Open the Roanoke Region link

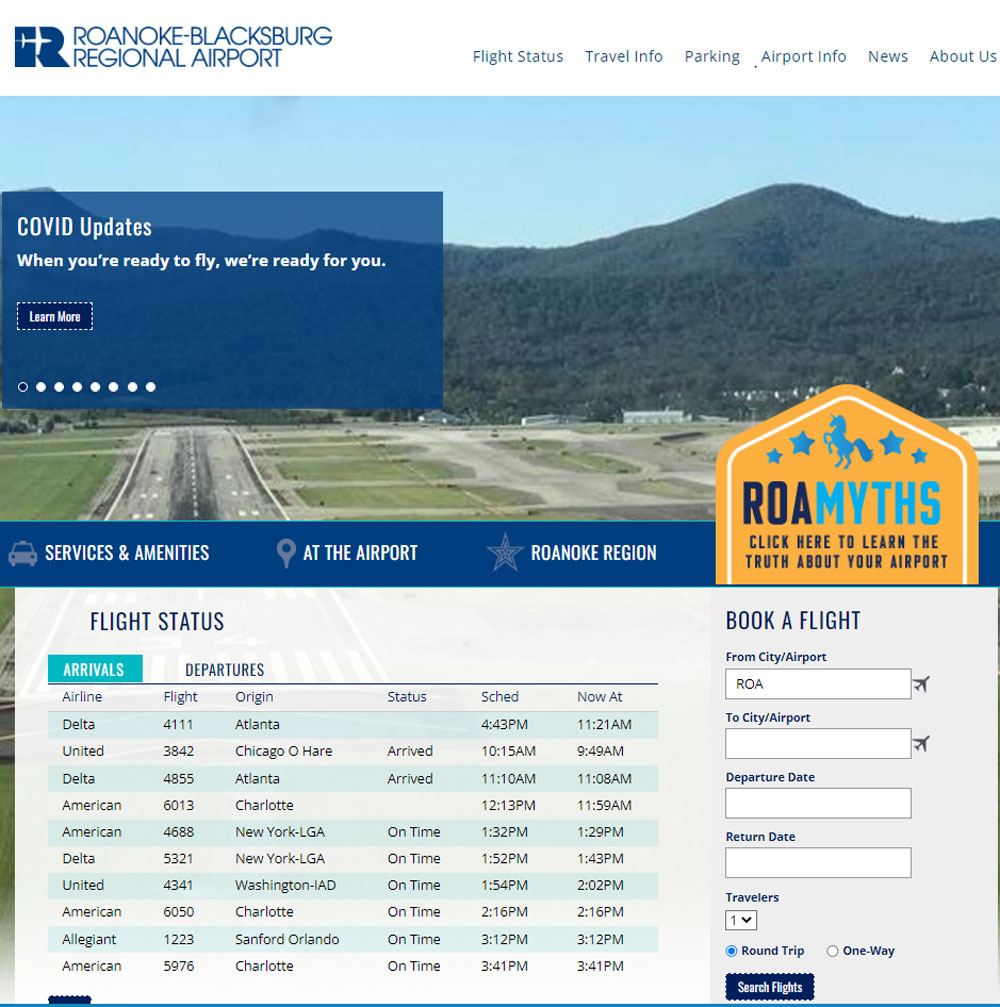point(593,553)
